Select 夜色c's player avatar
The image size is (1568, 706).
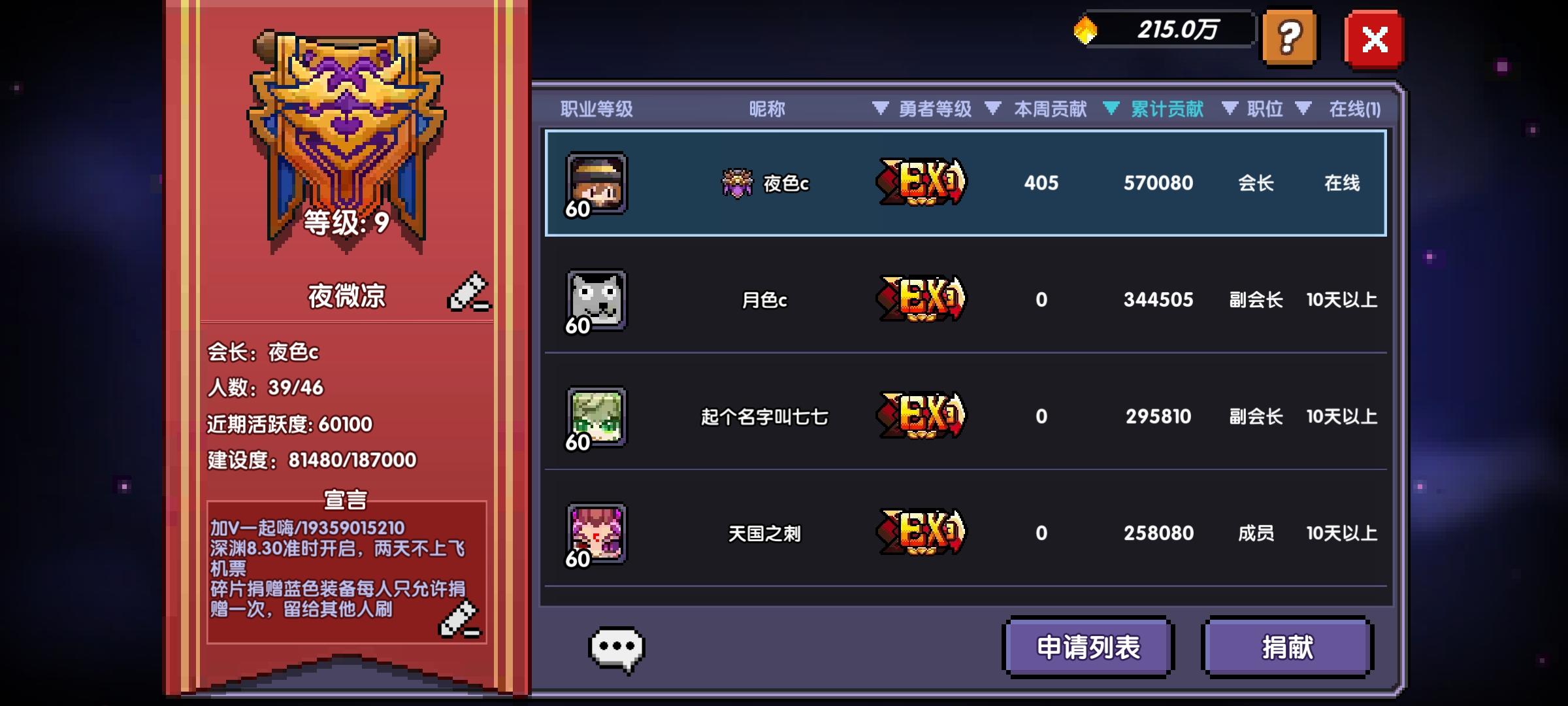click(596, 184)
